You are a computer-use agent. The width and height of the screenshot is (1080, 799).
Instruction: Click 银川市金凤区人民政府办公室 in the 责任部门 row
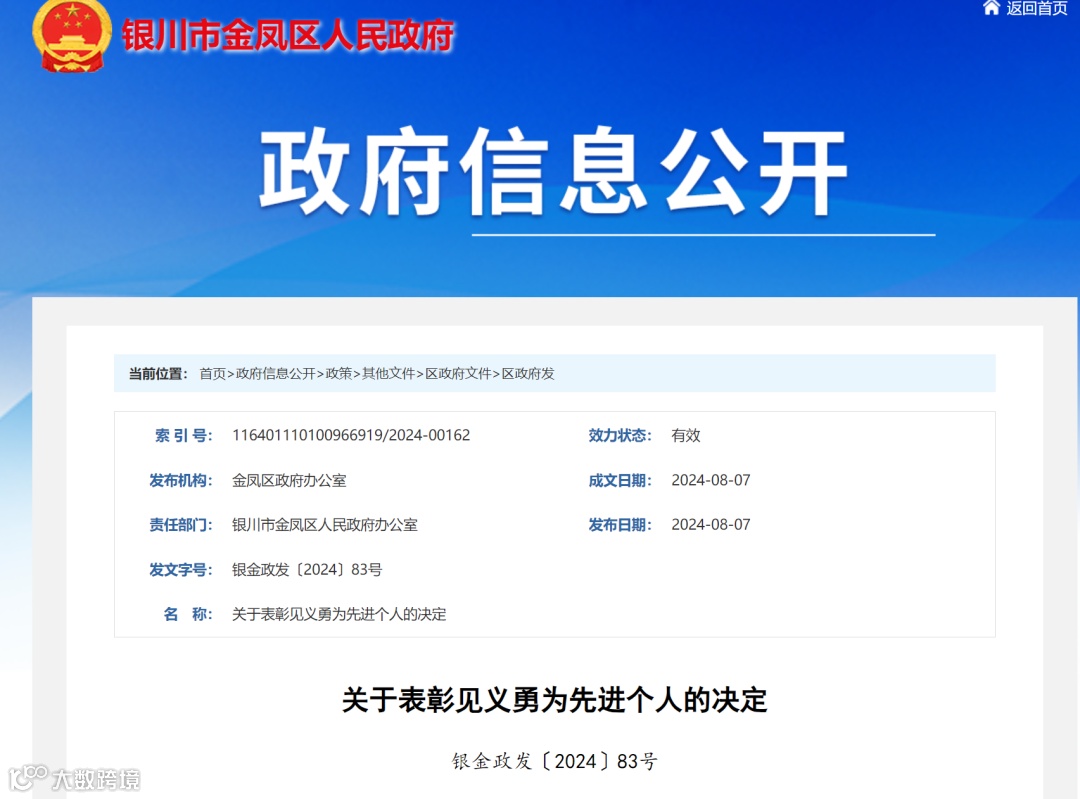pyautogui.click(x=324, y=525)
